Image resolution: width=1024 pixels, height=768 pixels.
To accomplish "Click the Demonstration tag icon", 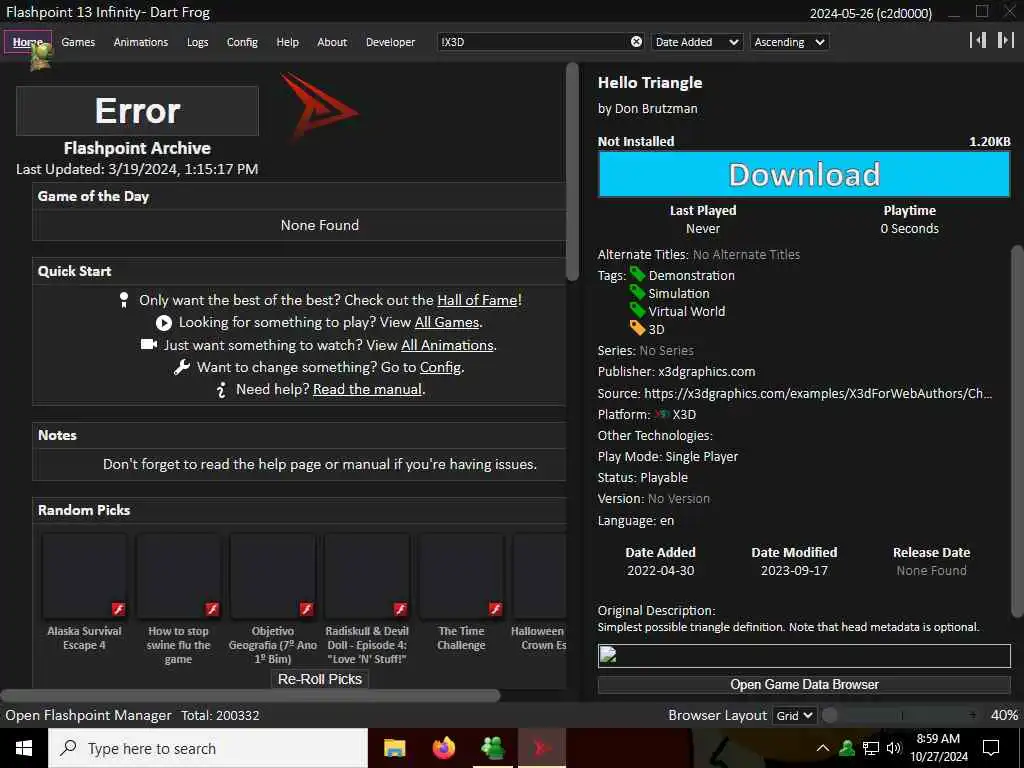I will click(x=637, y=274).
